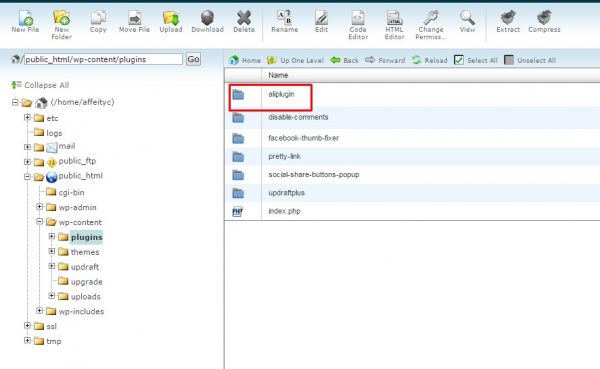Select the disable-comments folder row
The width and height of the screenshot is (600, 369).
(x=412, y=117)
